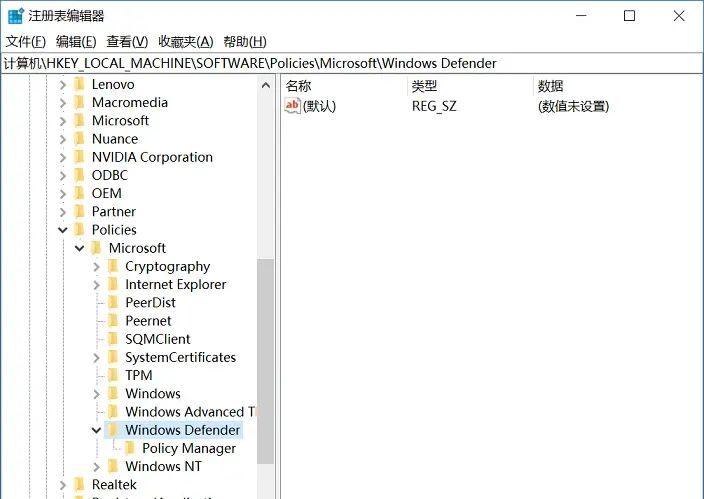Viewport: 704px width, 499px height.
Task: Click the OEM folder icon
Action: pyautogui.click(x=79, y=194)
